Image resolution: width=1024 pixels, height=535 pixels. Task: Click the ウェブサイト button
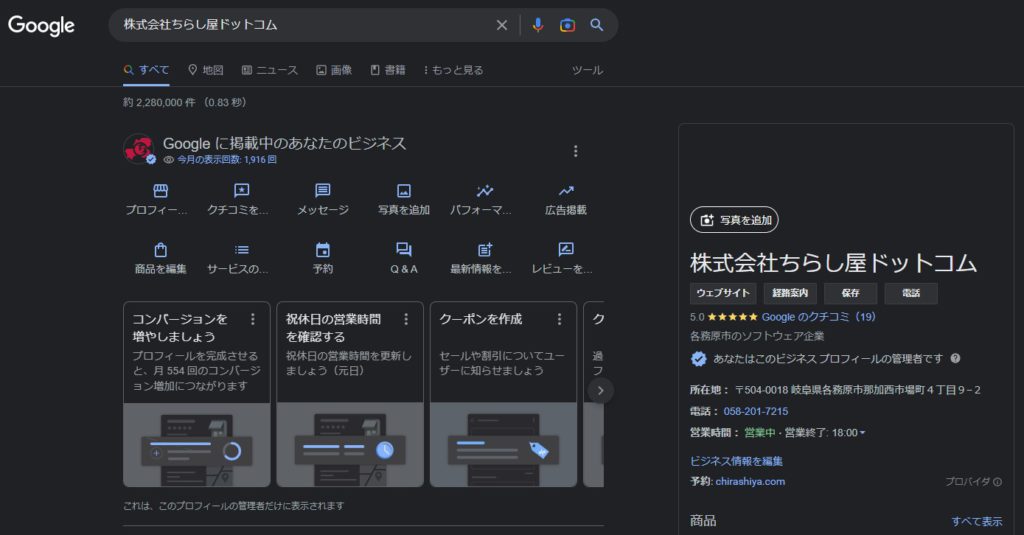(723, 293)
